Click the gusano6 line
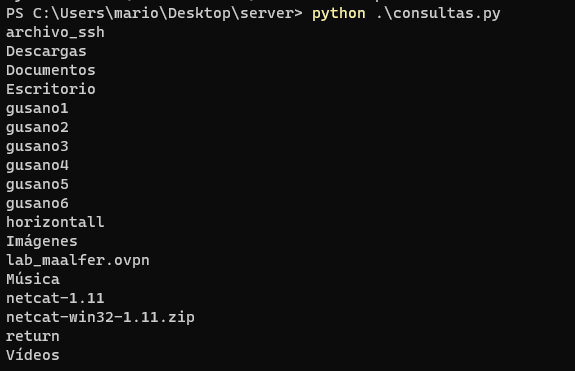 (x=37, y=204)
